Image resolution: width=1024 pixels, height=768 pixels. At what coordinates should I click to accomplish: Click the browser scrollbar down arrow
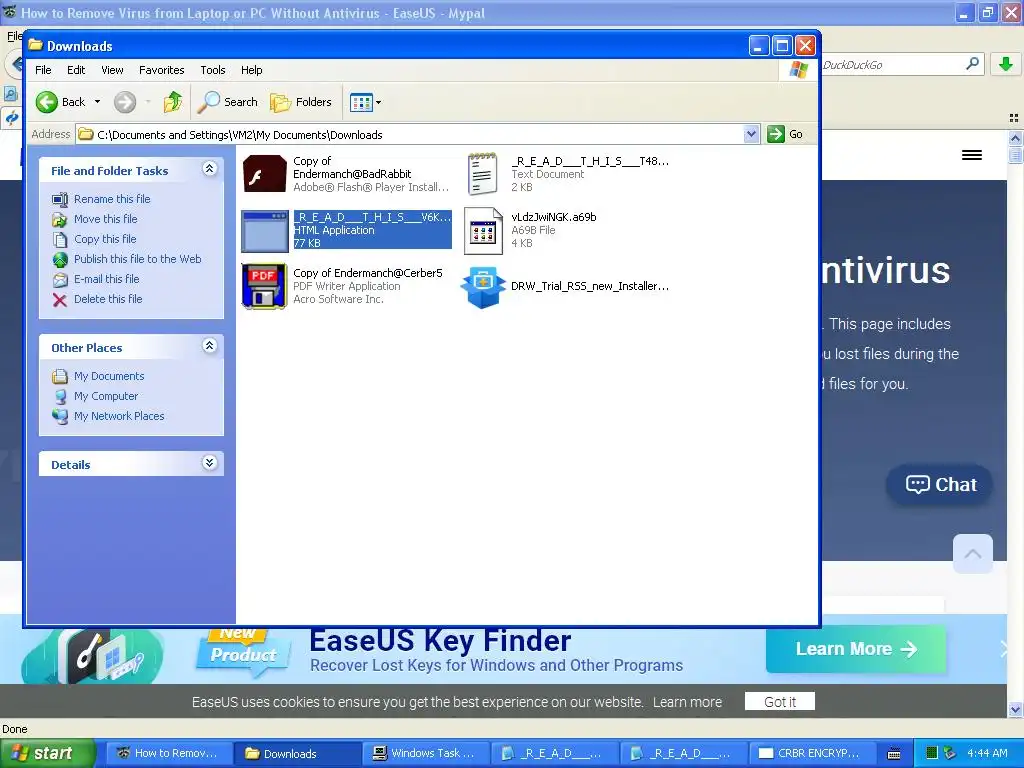(1016, 710)
